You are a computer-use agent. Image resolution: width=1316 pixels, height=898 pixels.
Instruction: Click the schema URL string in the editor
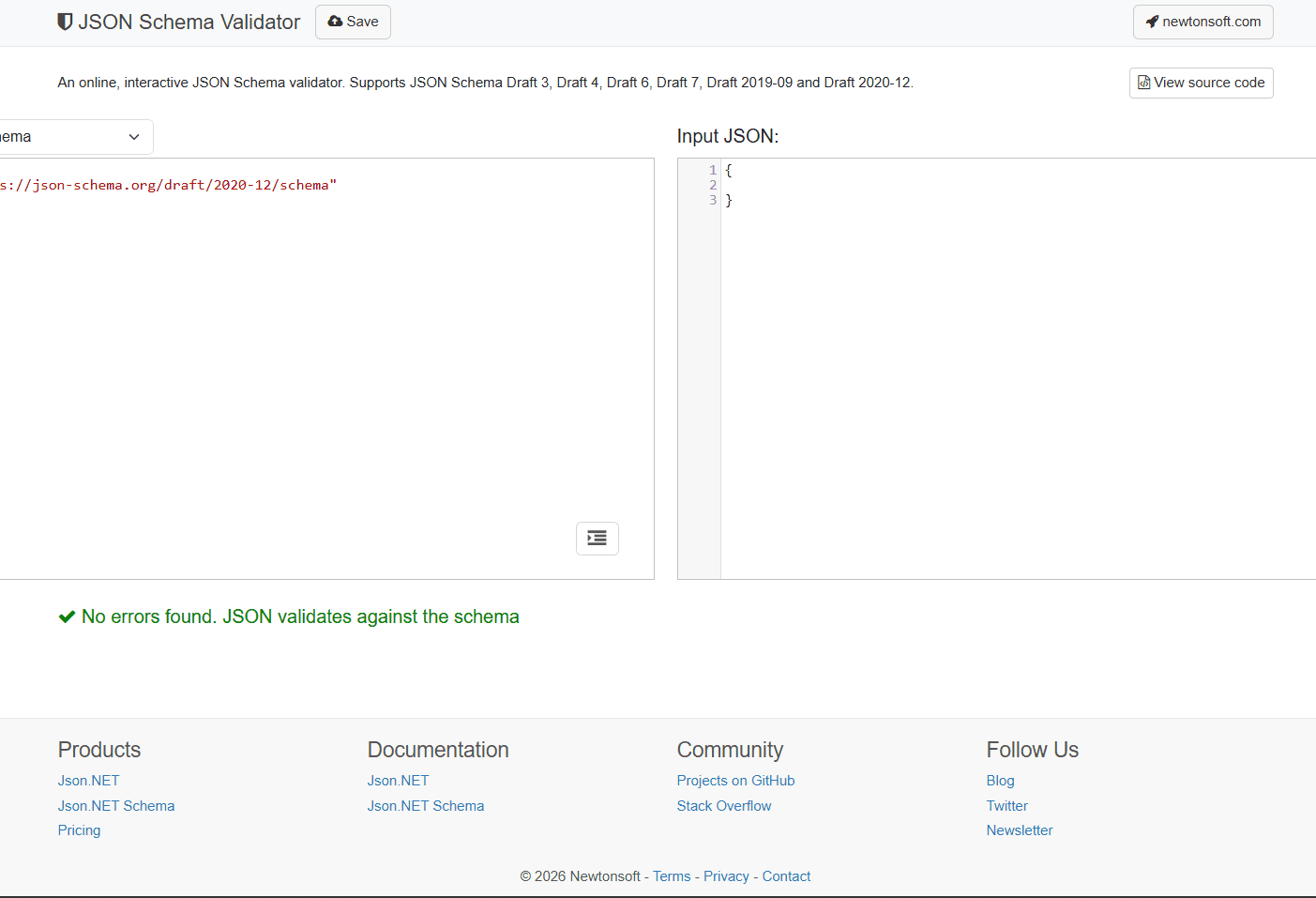tap(168, 185)
